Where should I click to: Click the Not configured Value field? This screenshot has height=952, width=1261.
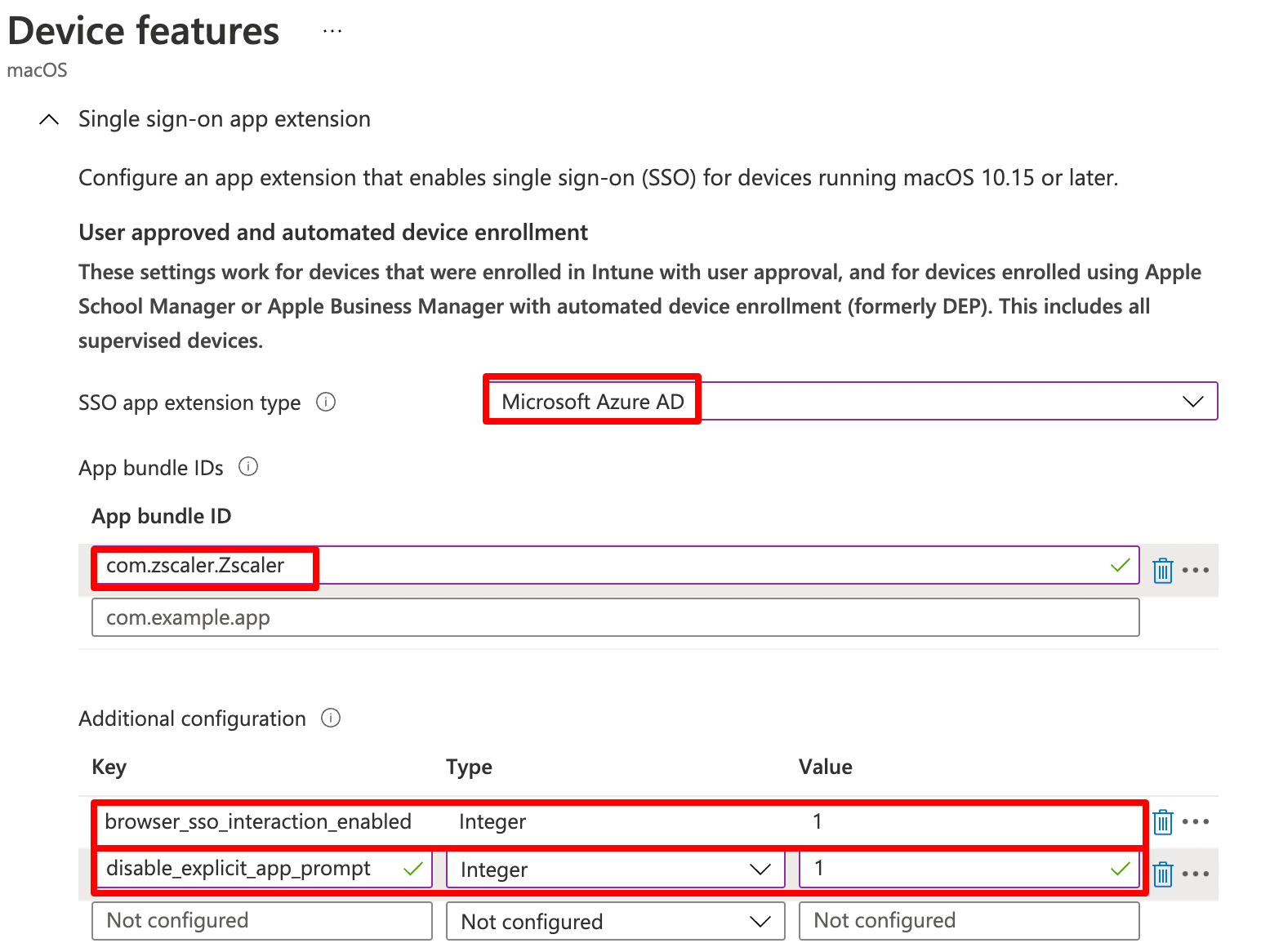pyautogui.click(x=968, y=920)
